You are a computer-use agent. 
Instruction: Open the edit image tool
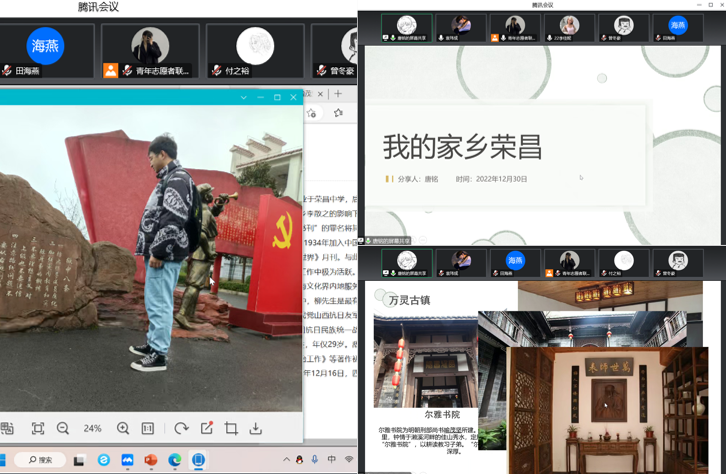click(x=207, y=428)
